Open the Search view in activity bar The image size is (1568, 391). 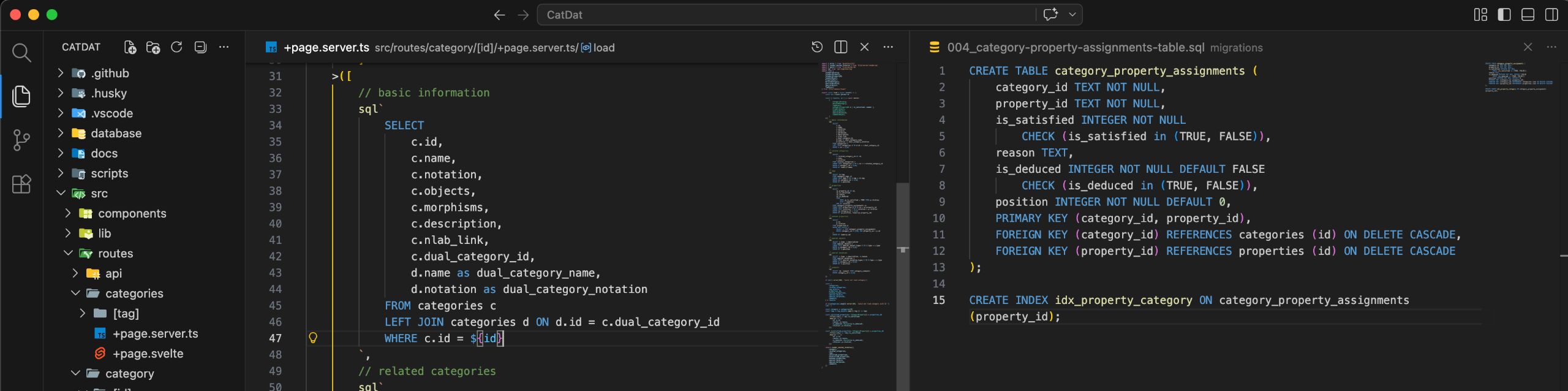point(21,53)
